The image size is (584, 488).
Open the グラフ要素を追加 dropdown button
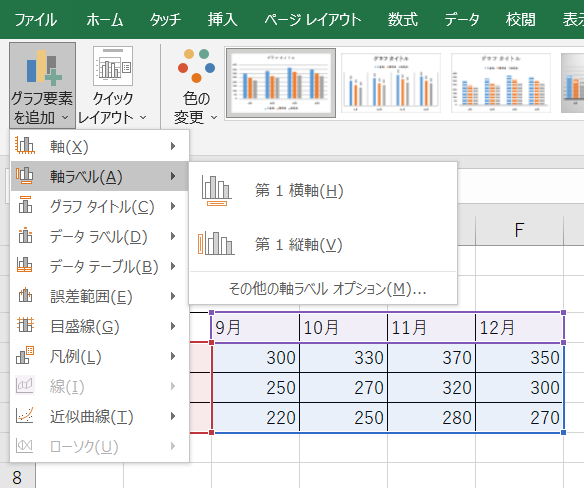[x=42, y=85]
